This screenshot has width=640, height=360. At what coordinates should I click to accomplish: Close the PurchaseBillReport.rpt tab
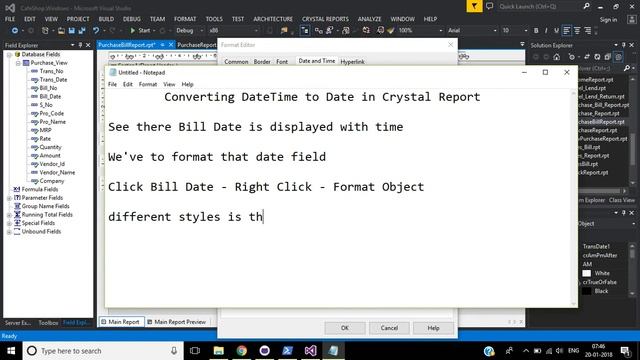click(171, 45)
